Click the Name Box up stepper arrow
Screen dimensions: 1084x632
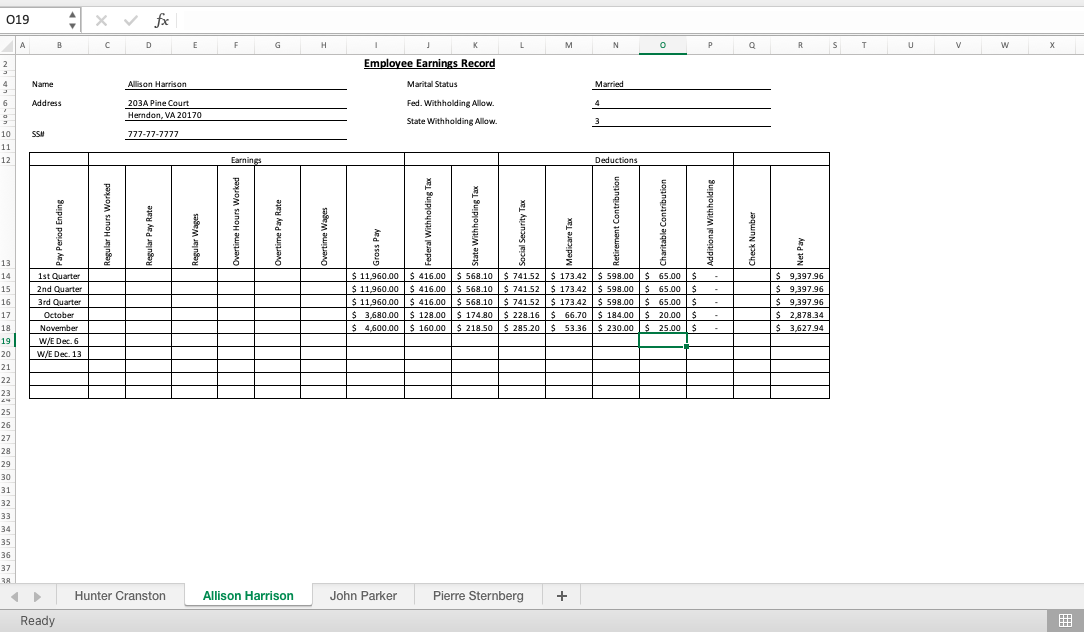(71, 13)
